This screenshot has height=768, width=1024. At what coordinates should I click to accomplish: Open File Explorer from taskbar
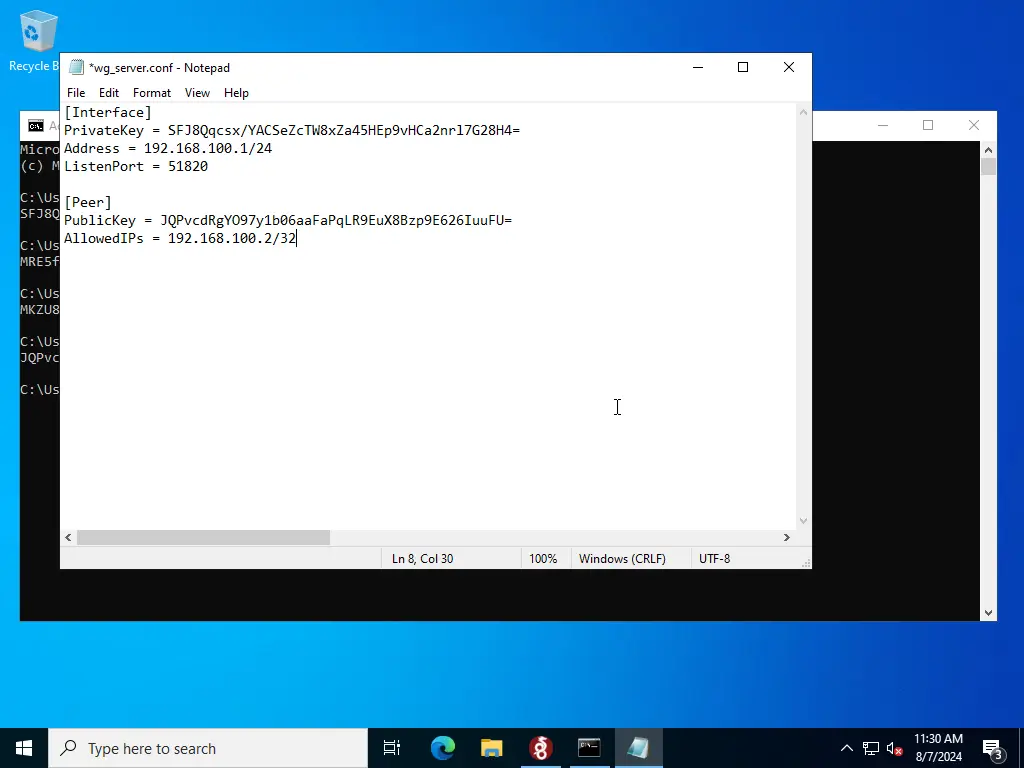(x=492, y=748)
